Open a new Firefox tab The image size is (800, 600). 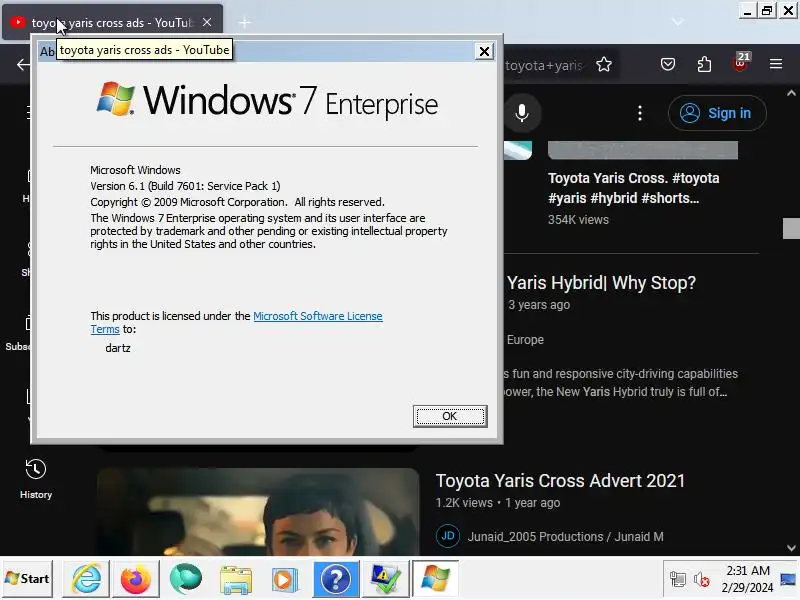pyautogui.click(x=245, y=22)
